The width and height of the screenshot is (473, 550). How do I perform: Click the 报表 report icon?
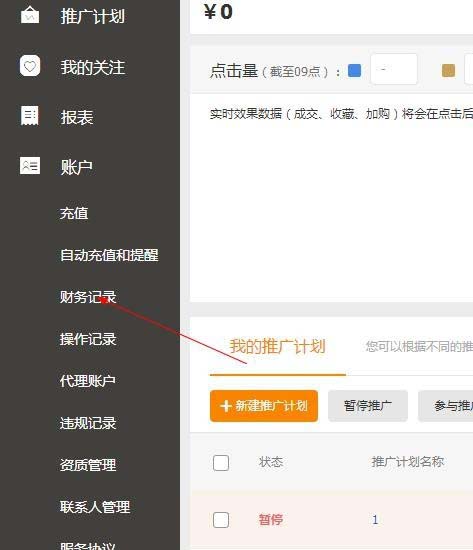29,115
